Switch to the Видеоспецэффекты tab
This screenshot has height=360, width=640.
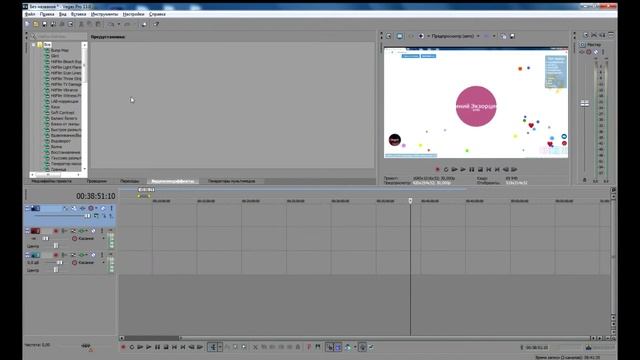click(173, 181)
